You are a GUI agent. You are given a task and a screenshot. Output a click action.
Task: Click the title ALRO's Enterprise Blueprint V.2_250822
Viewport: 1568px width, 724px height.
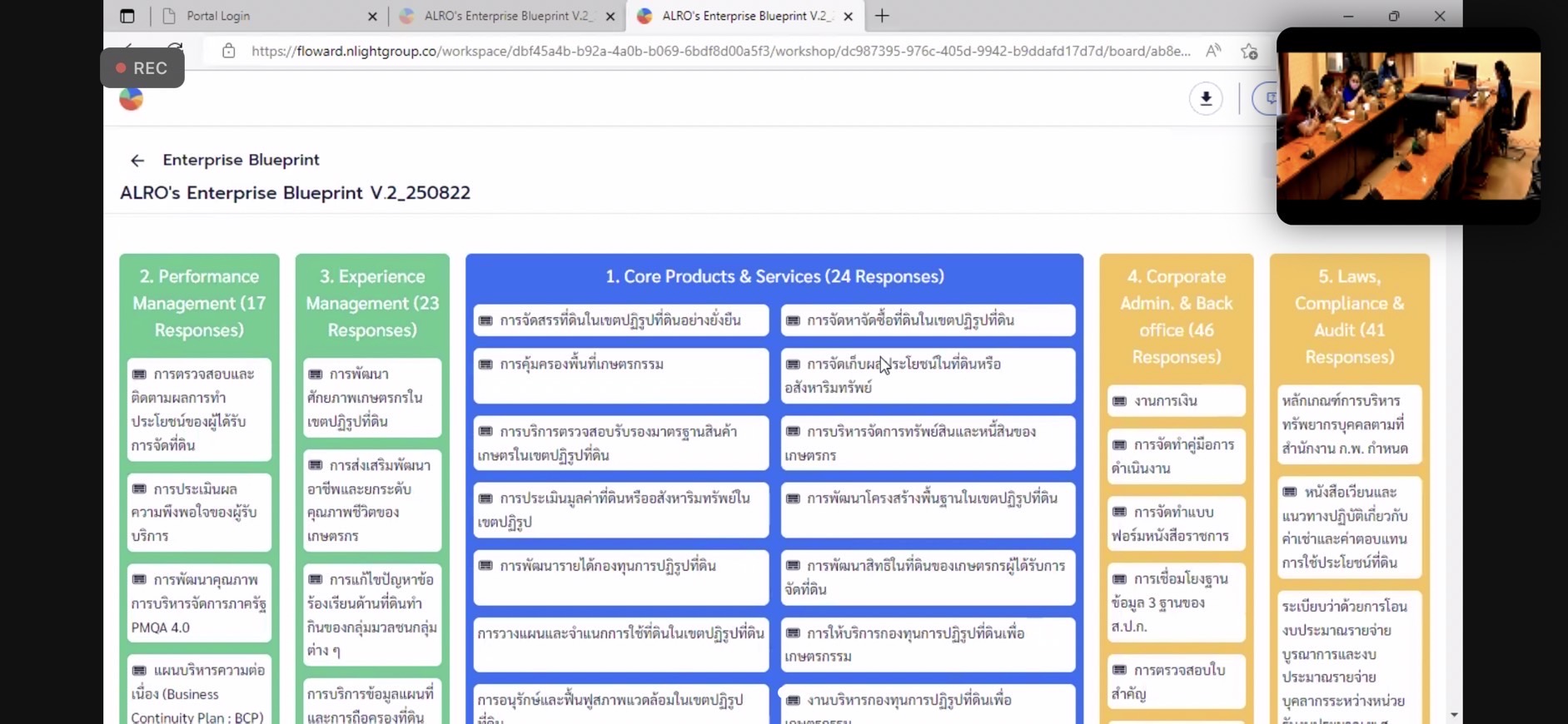[x=295, y=193]
